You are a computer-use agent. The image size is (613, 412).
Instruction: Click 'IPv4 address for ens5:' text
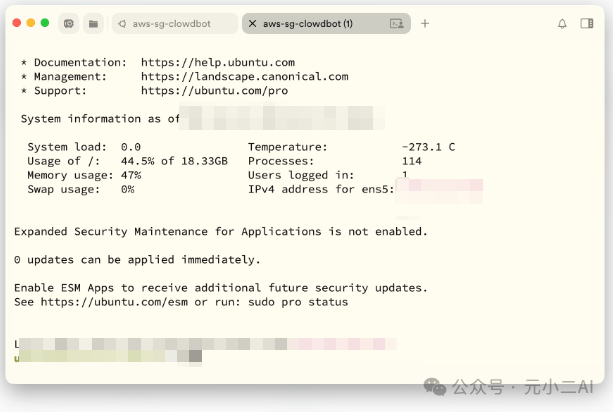point(321,190)
